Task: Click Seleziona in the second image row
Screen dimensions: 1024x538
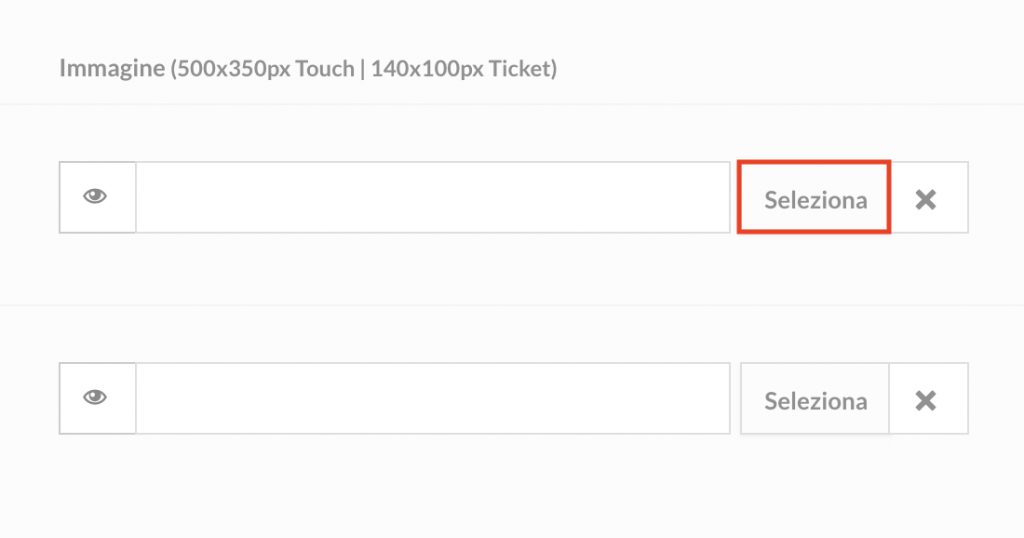Action: tap(815, 398)
